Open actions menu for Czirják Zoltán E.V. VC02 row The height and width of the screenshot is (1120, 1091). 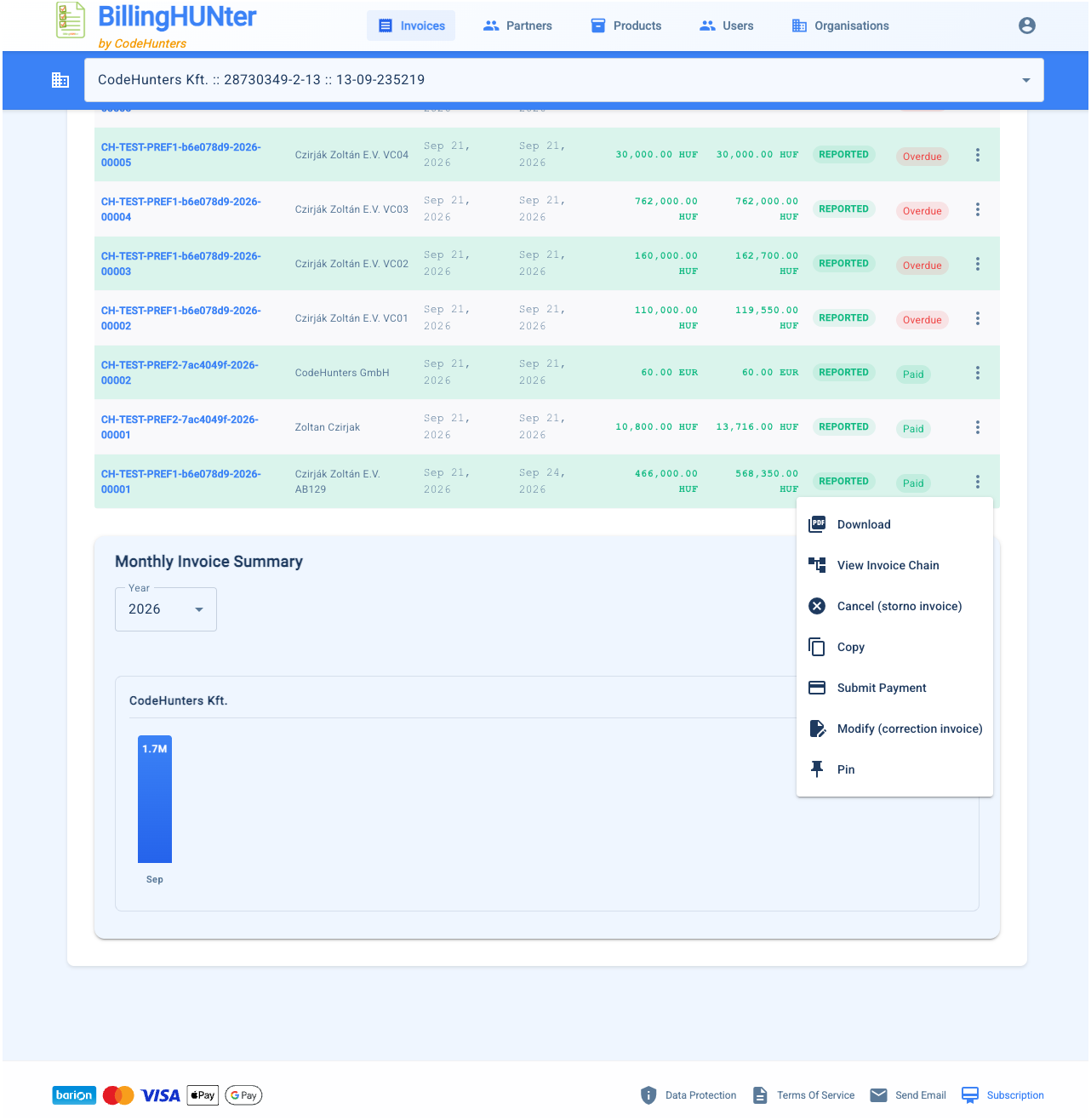[x=978, y=264]
